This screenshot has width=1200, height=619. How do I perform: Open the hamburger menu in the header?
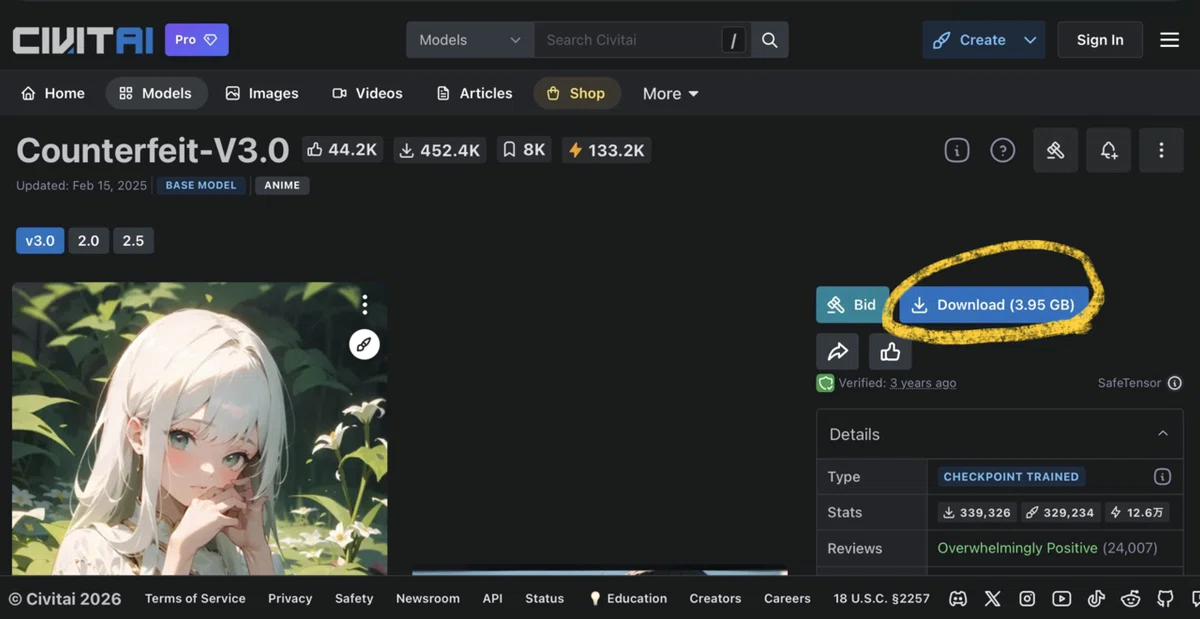tap(1170, 40)
